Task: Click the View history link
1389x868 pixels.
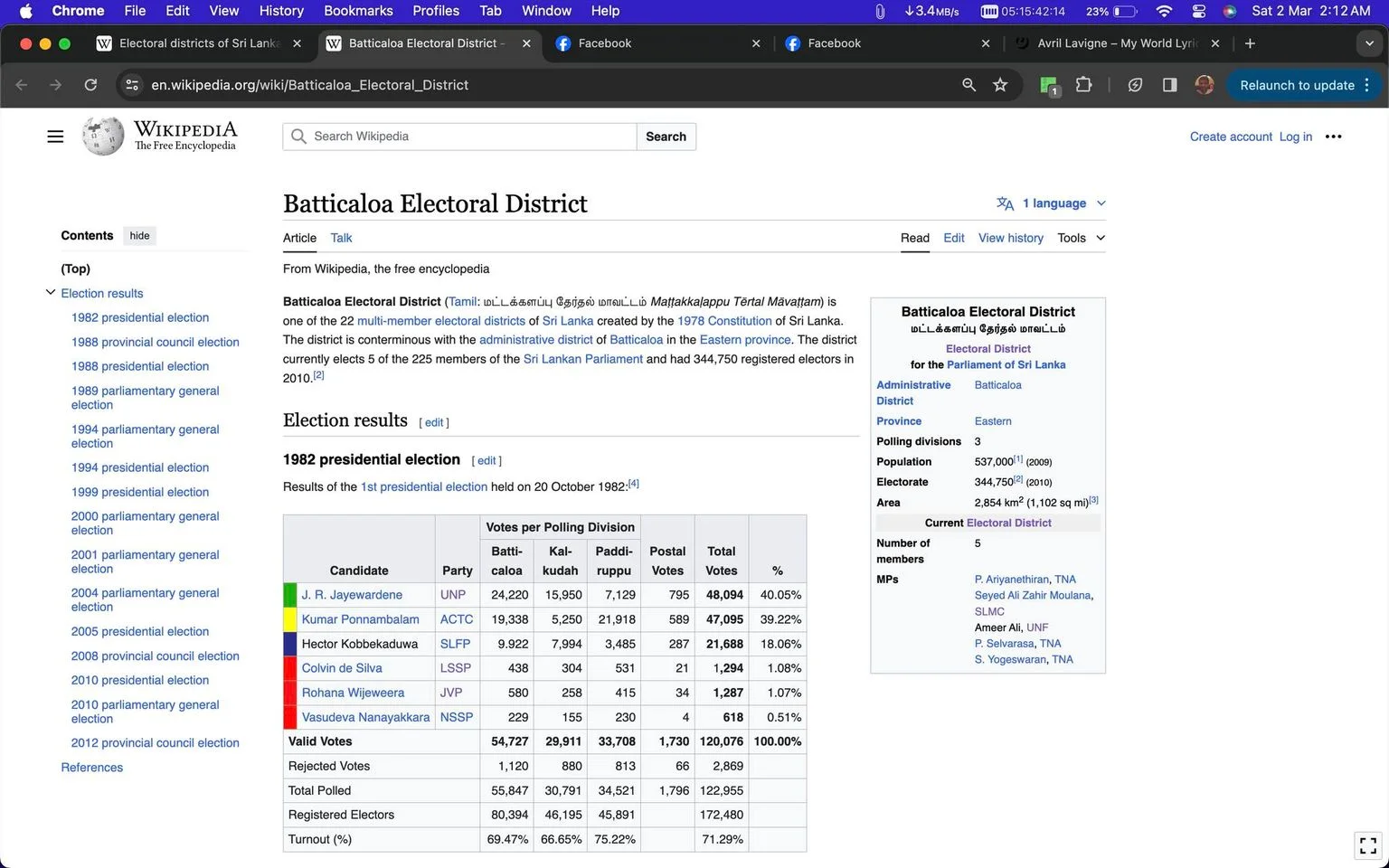Action: click(x=1011, y=238)
